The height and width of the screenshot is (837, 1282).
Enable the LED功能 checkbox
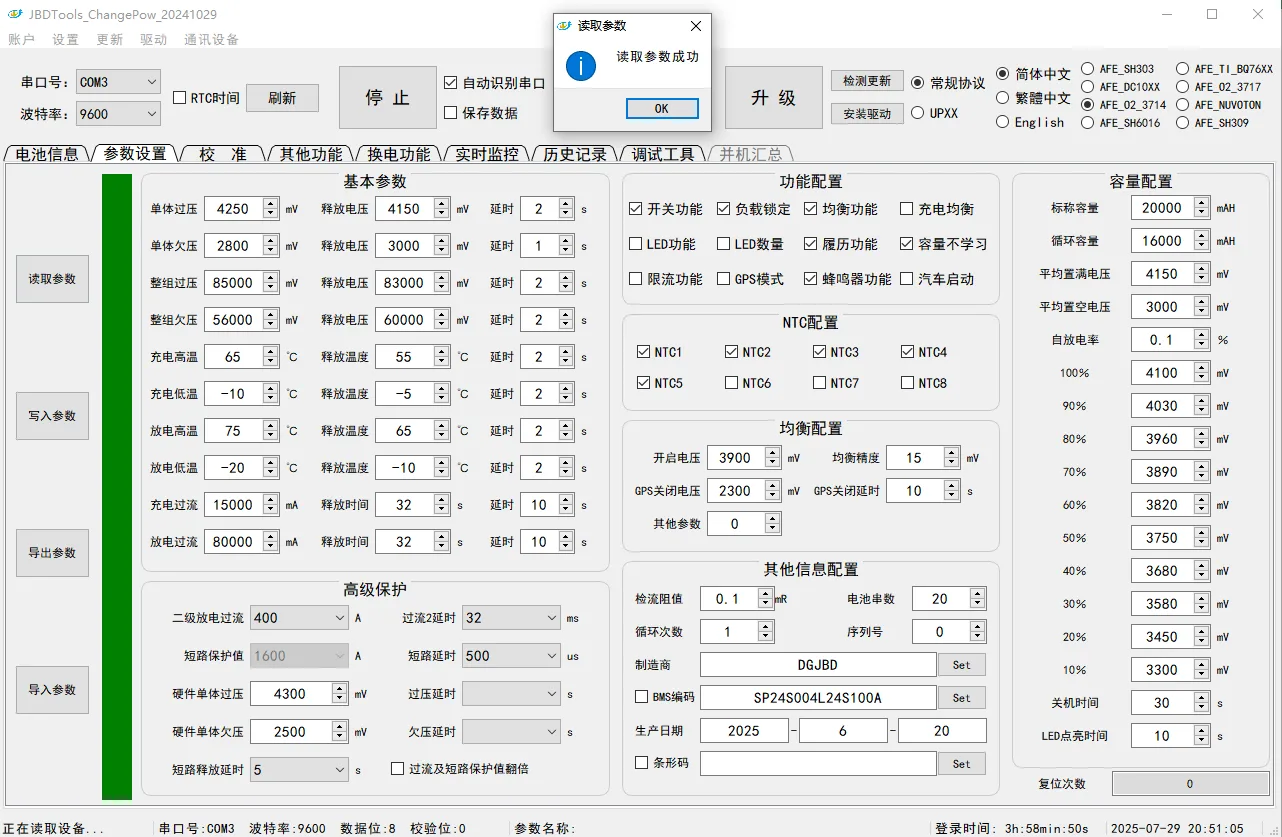636,244
